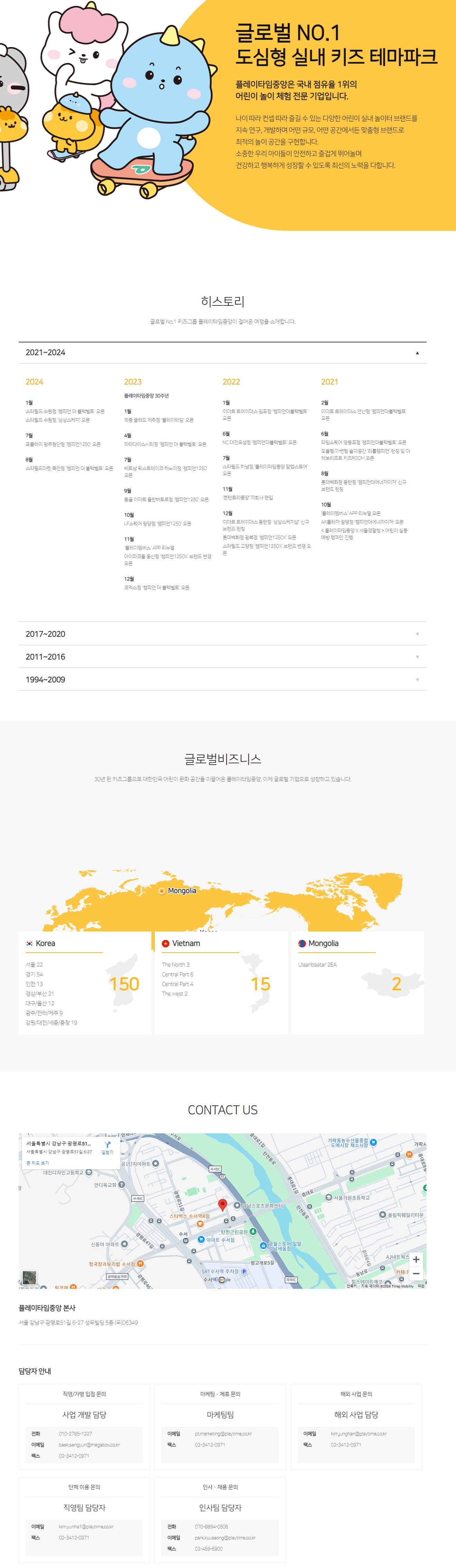Click the red location pin on map

[223, 1205]
